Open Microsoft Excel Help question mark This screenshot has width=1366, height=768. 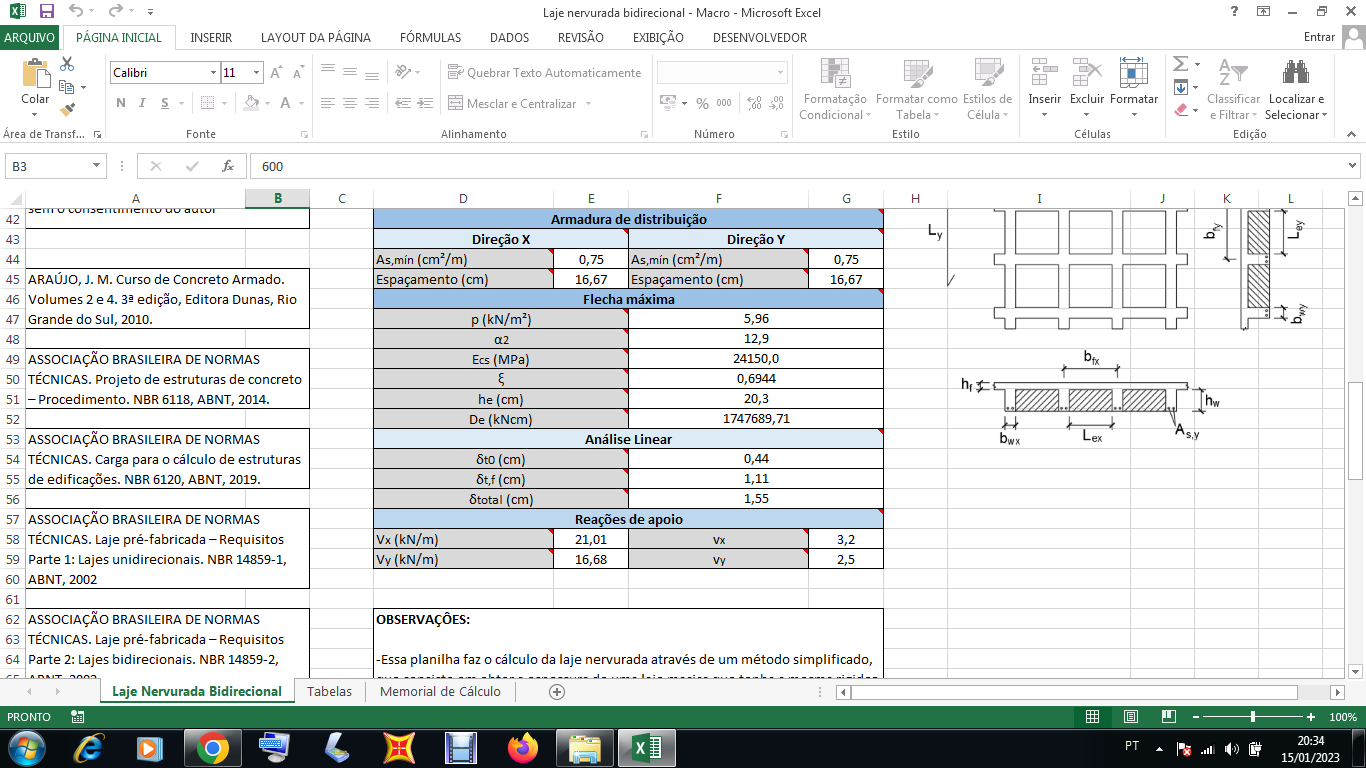point(1235,12)
